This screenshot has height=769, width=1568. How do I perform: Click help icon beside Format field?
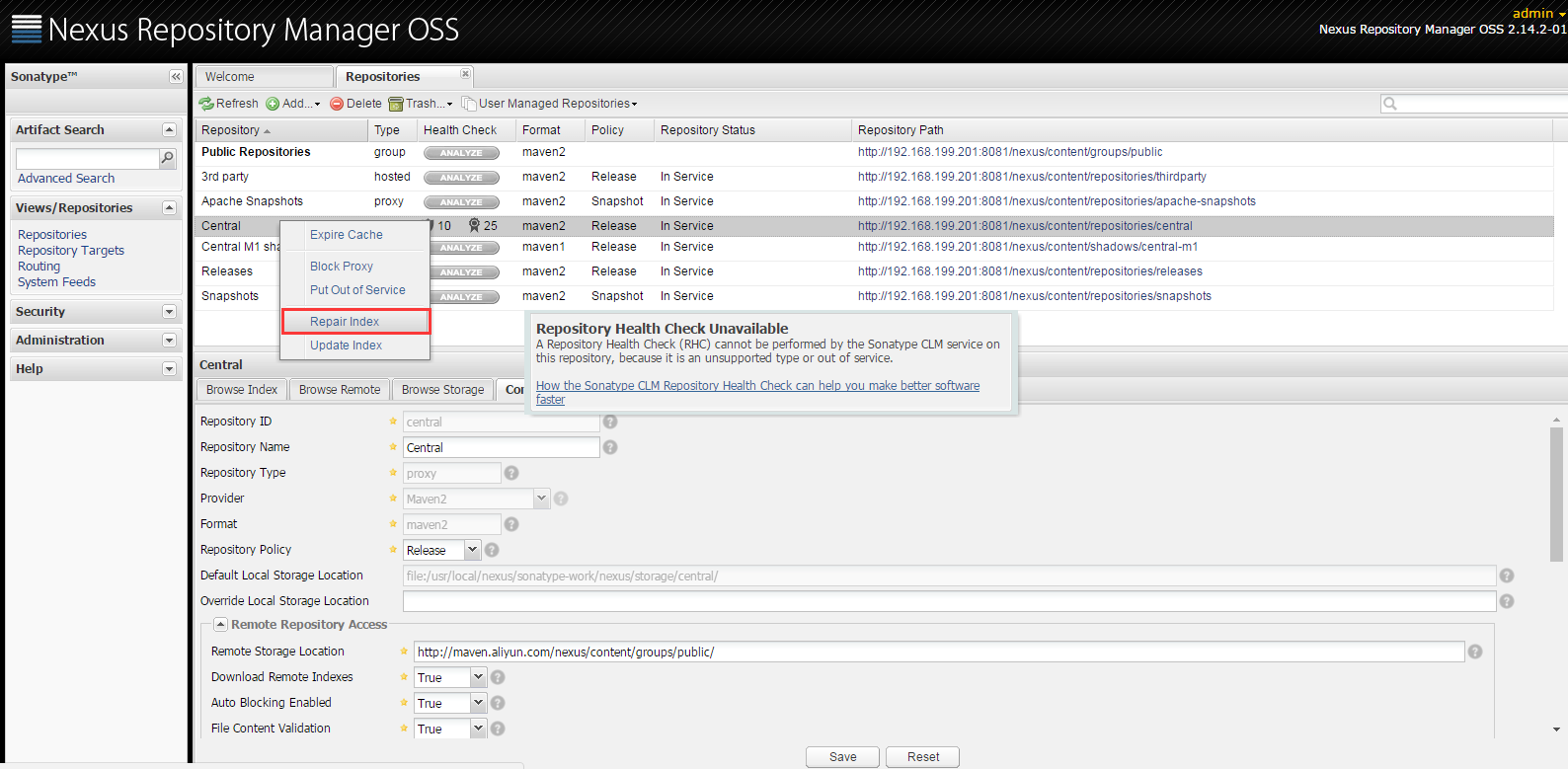tap(511, 524)
